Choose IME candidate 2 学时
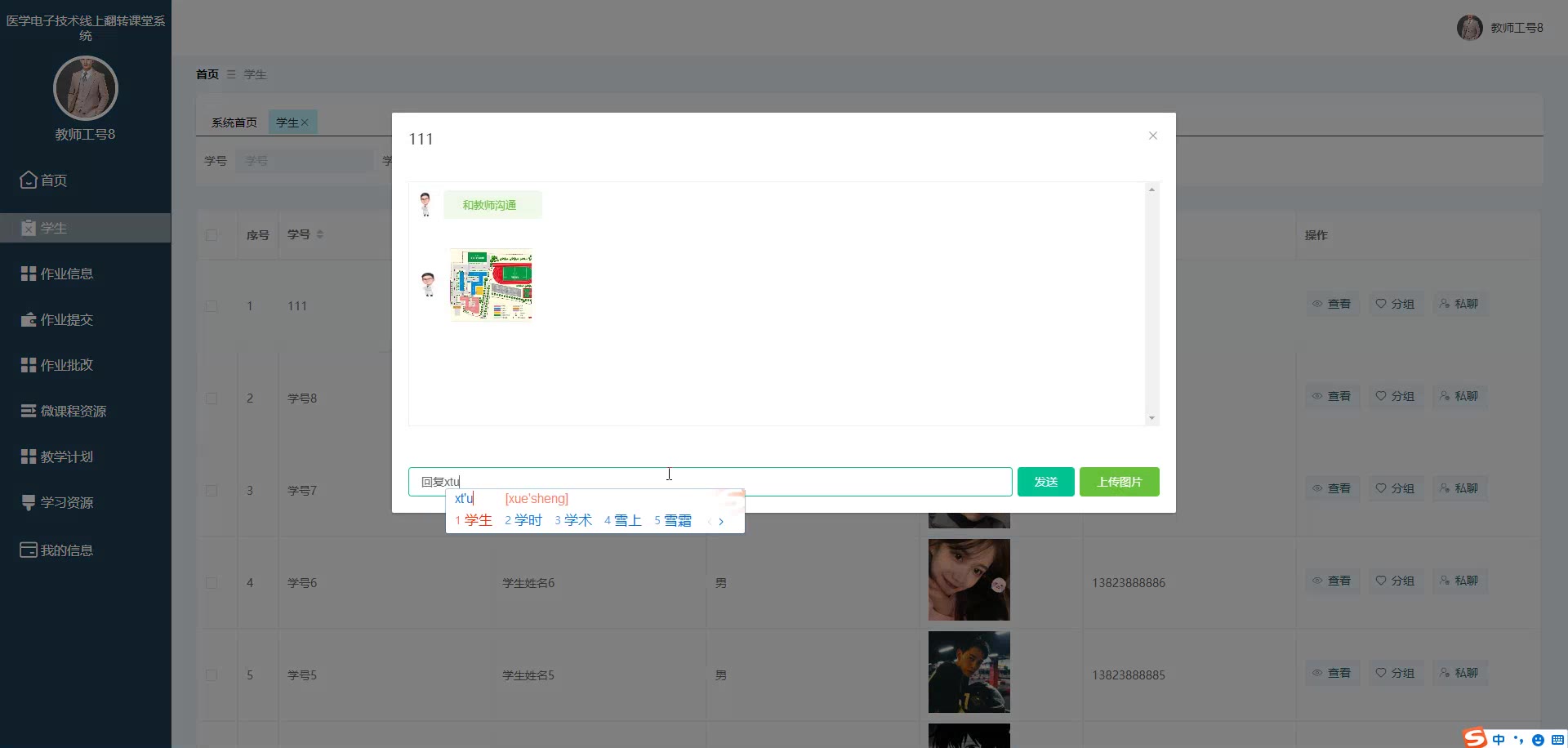 (523, 520)
